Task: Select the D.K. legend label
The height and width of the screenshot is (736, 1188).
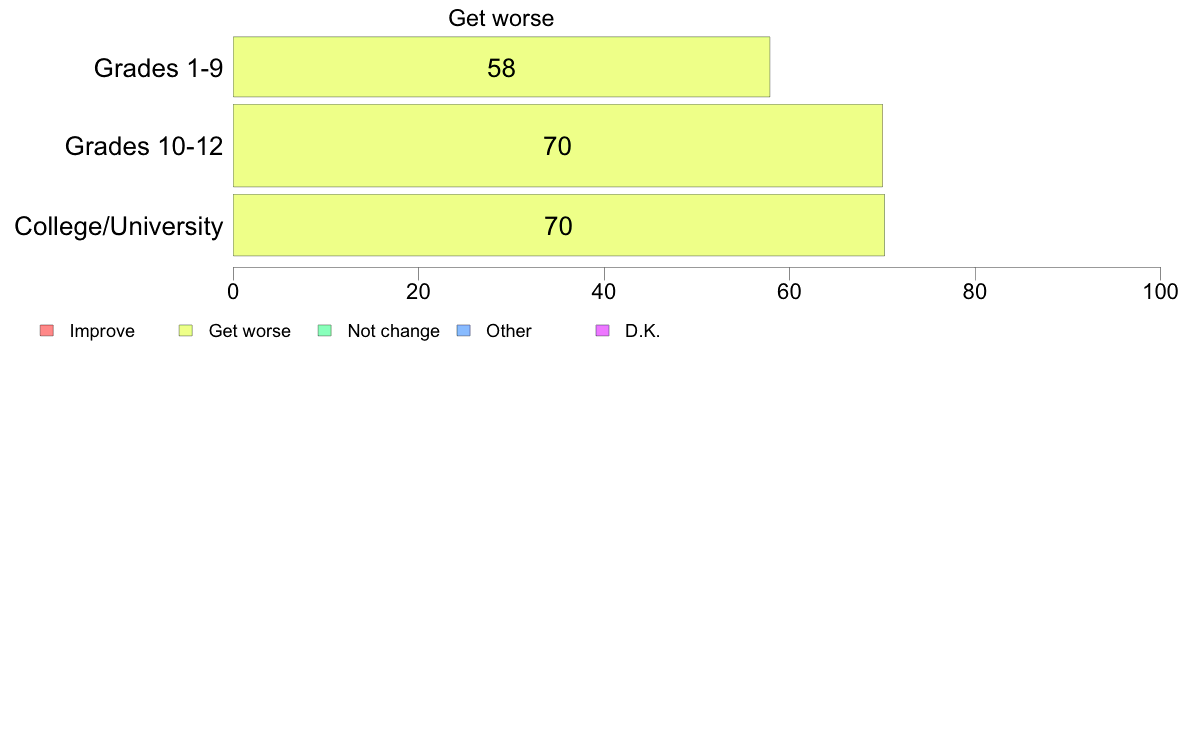Action: pos(642,331)
